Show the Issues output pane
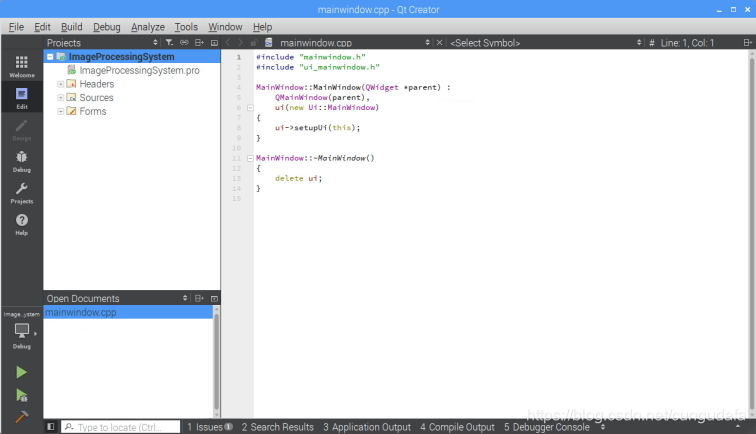The image size is (756, 434). [x=210, y=427]
